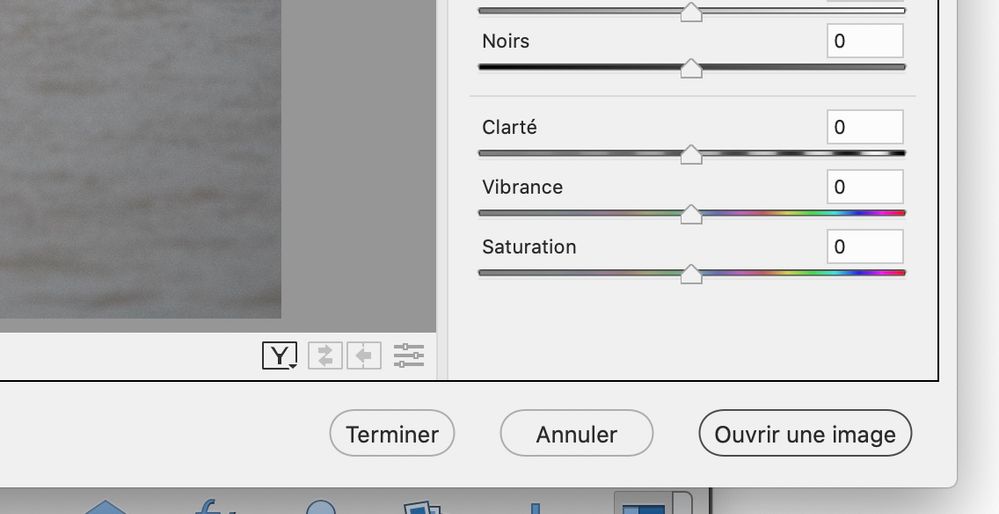Click the Terminer button
The image size is (999, 514).
(x=392, y=433)
